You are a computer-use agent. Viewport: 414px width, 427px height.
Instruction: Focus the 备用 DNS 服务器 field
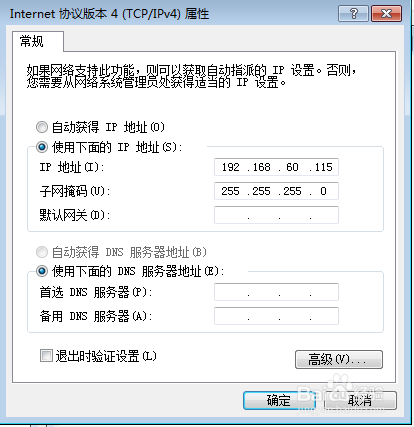click(276, 316)
